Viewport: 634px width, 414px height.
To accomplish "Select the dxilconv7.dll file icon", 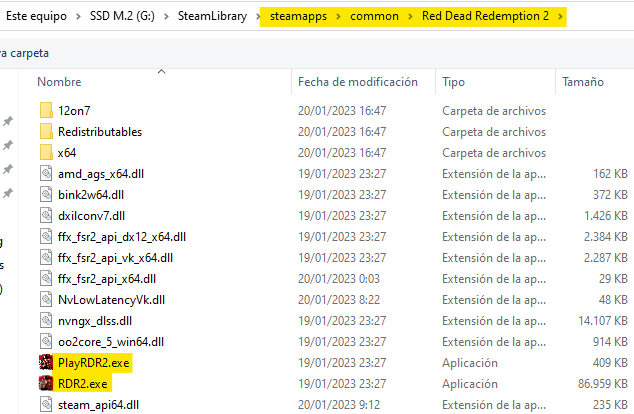I will coord(46,215).
